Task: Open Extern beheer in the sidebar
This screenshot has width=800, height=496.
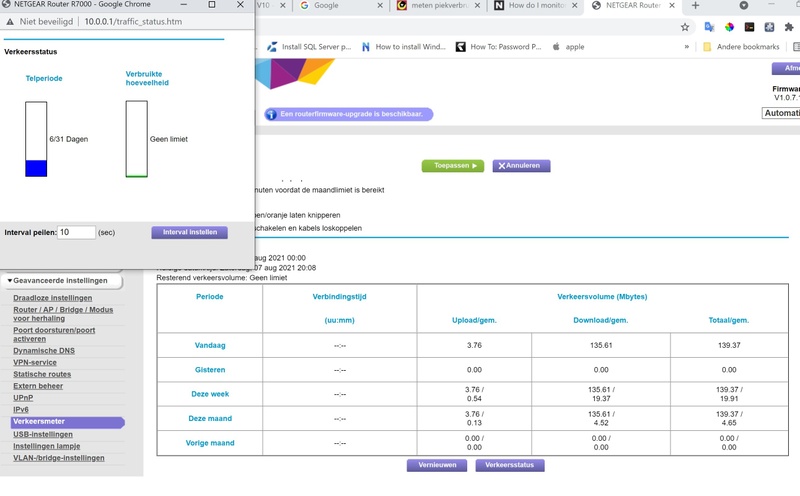Action: tap(38, 386)
